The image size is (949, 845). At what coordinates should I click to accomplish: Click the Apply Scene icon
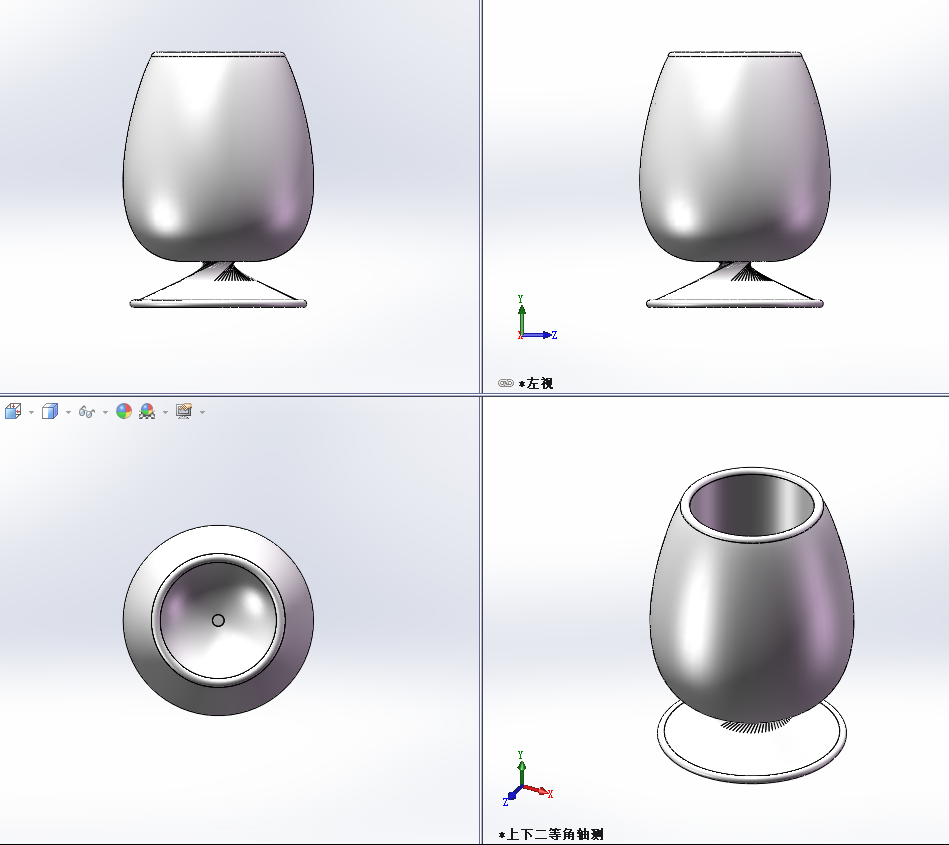click(x=147, y=412)
